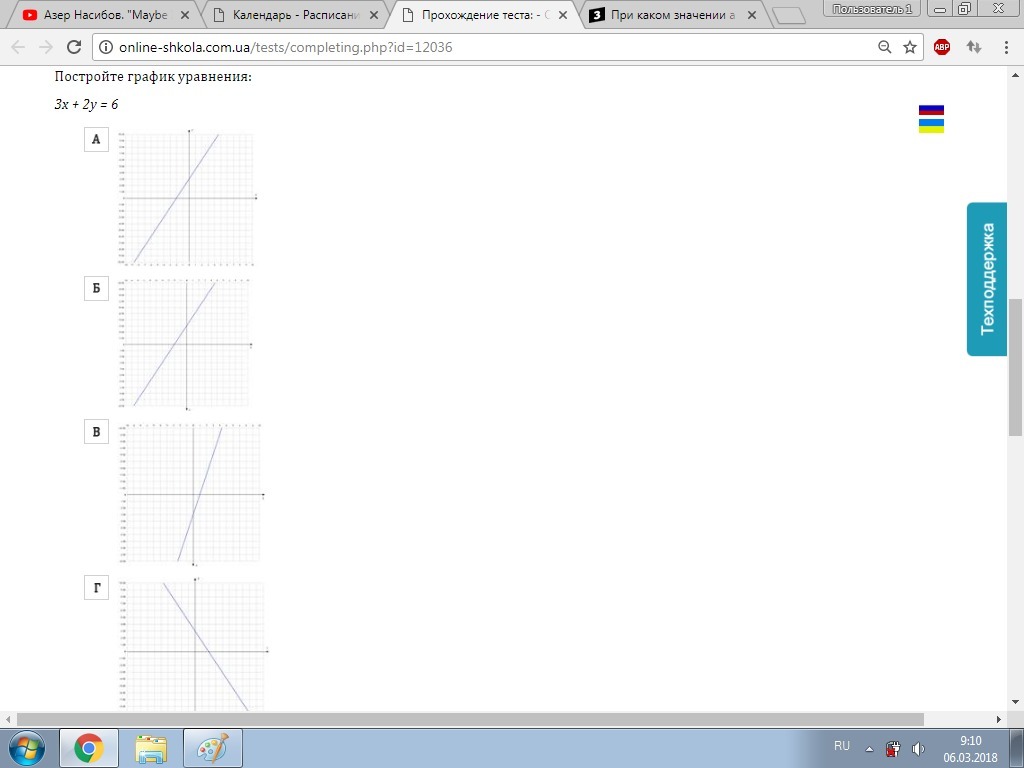
Task: Open a new browser tab
Action: click(x=789, y=16)
